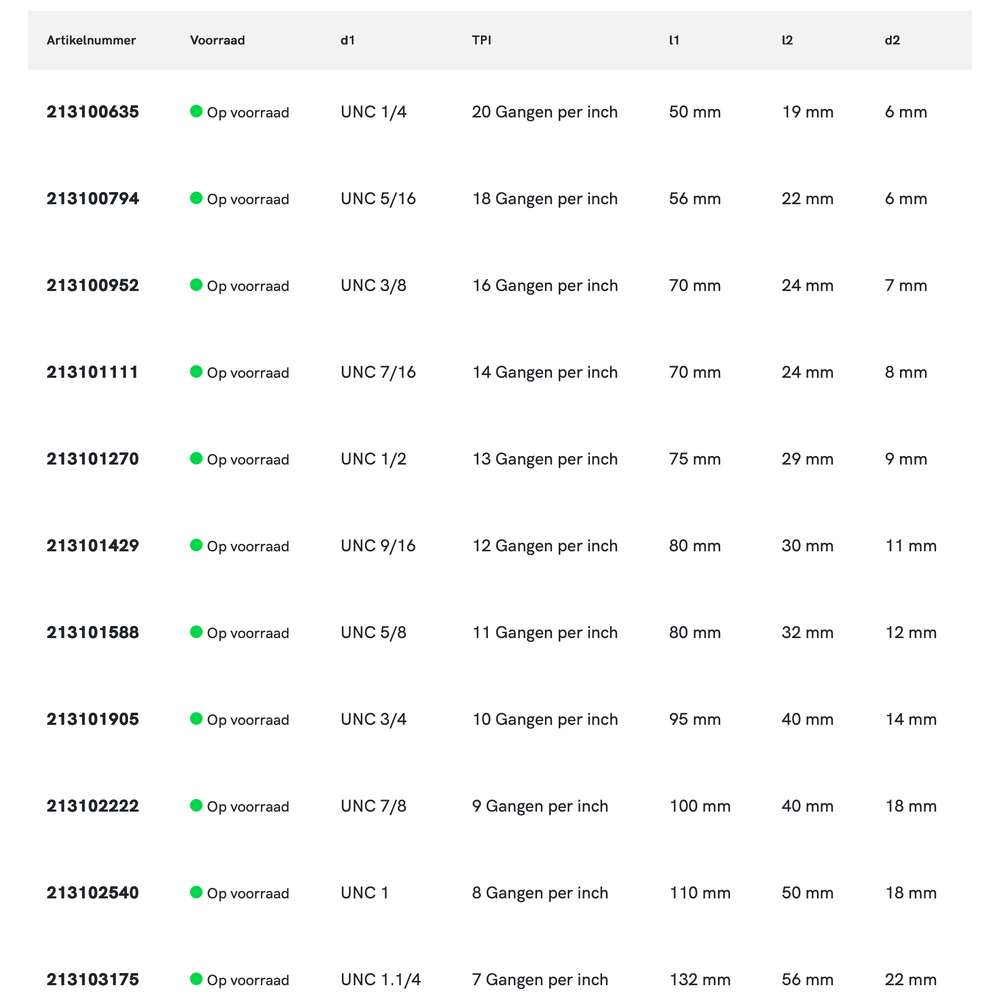Open article number 213100794
1000x1000 pixels.
pyautogui.click(x=93, y=199)
